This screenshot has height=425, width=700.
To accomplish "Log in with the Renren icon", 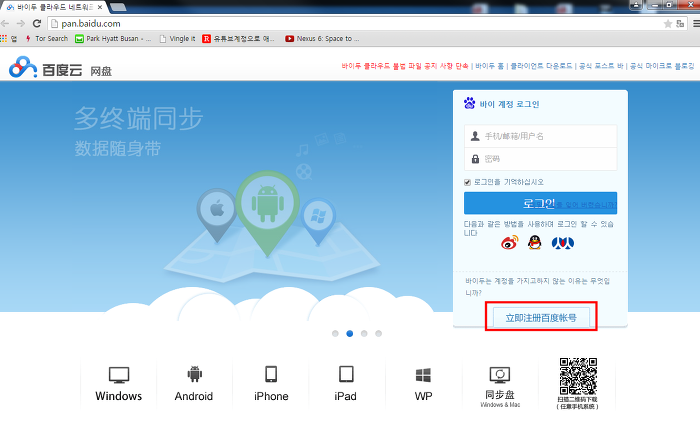I will [x=563, y=243].
